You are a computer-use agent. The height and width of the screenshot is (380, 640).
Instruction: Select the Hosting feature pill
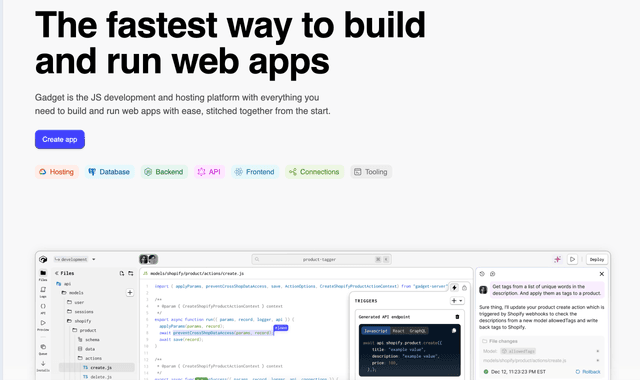coord(57,172)
